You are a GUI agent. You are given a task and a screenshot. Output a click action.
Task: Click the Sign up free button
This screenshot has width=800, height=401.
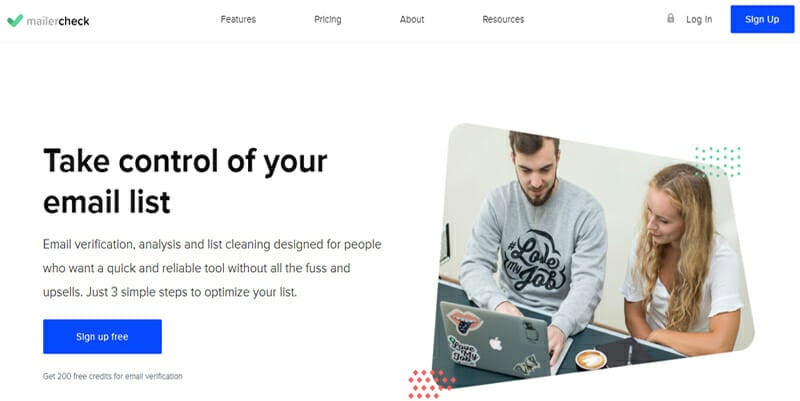tap(102, 337)
